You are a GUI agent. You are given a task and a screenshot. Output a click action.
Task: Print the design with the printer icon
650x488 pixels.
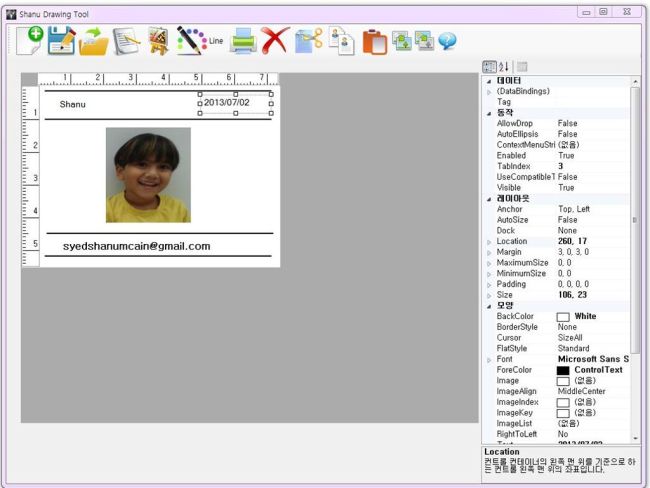[243, 41]
